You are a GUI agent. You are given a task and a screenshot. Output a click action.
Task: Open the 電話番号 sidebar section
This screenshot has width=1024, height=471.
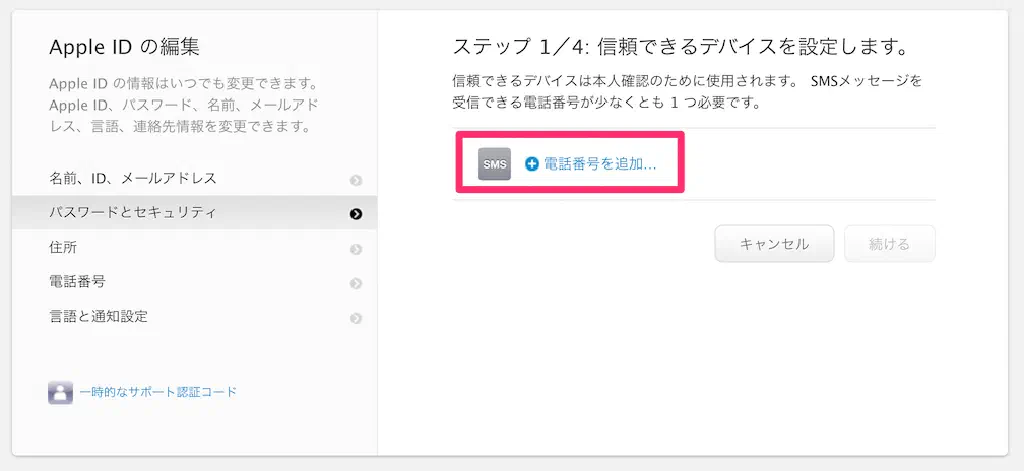pyautogui.click(x=77, y=283)
